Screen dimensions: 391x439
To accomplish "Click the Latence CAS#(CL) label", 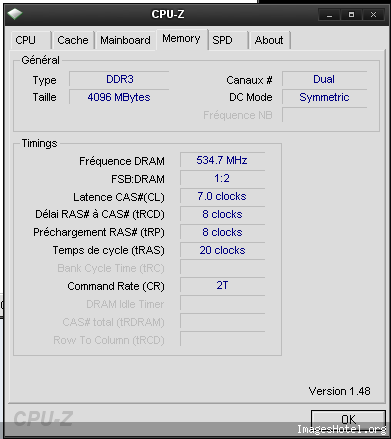I will [x=119, y=197].
